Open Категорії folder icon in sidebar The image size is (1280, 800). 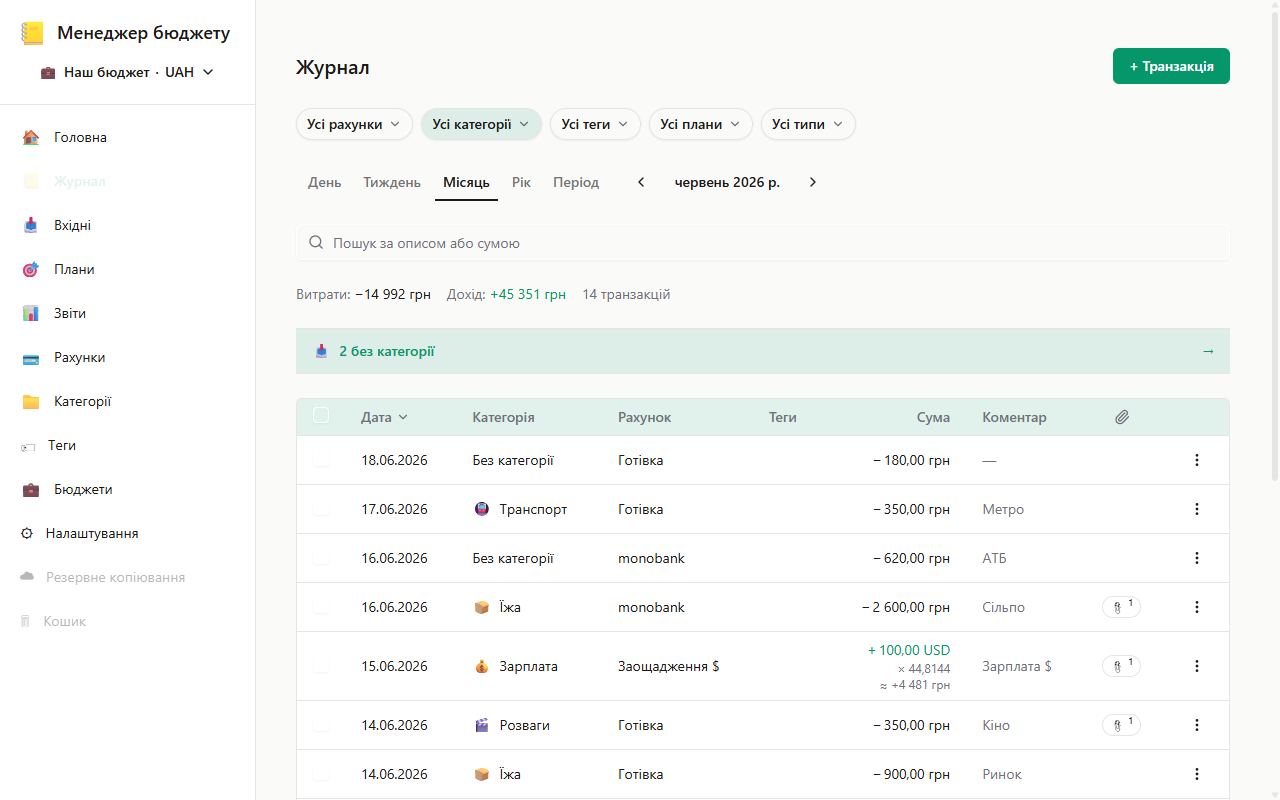(31, 401)
